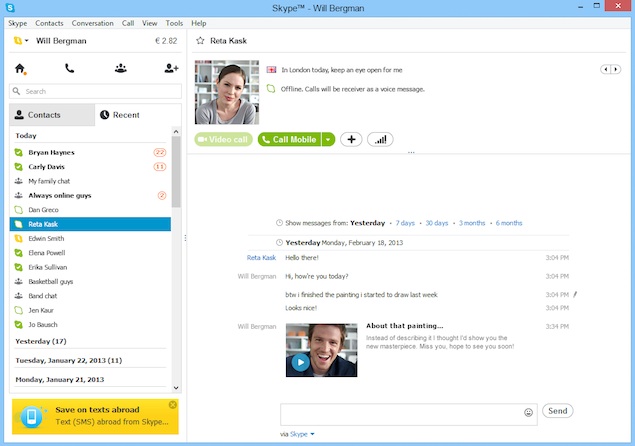
Task: Expand the Call Mobile dropdown arrow
Action: pos(328,140)
